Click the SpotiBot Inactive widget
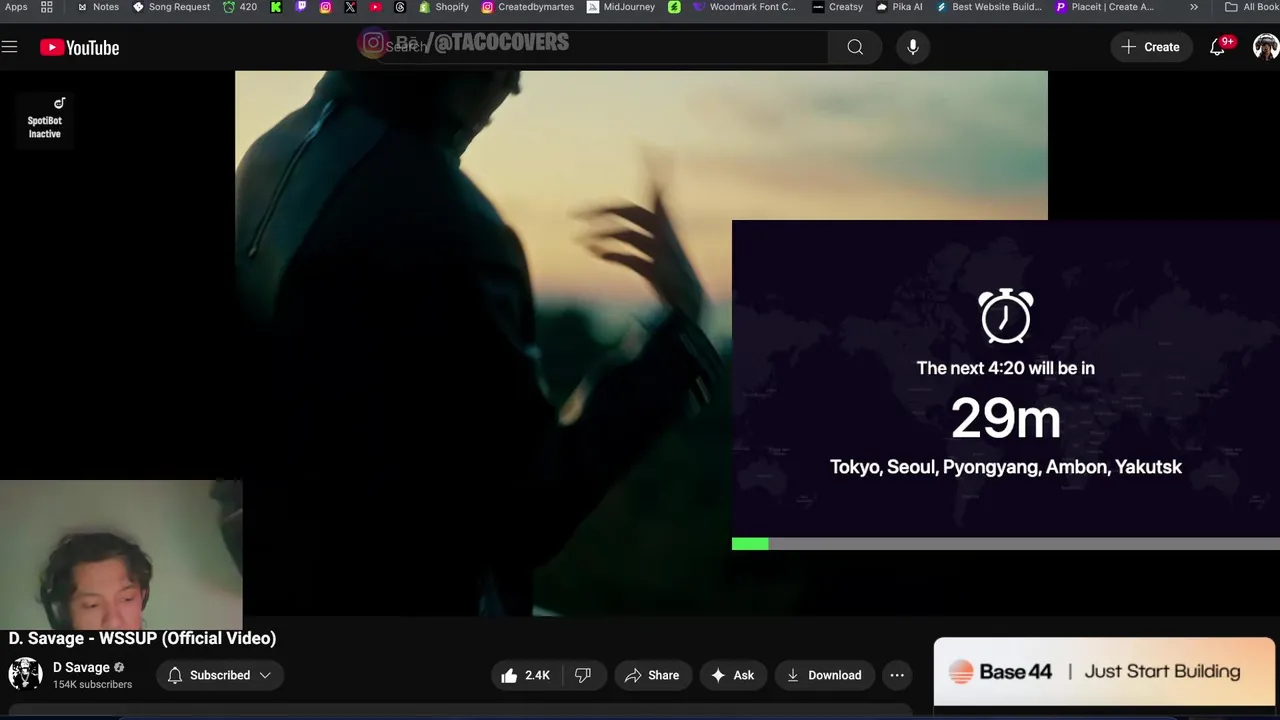This screenshot has width=1280, height=720. pyautogui.click(x=44, y=119)
